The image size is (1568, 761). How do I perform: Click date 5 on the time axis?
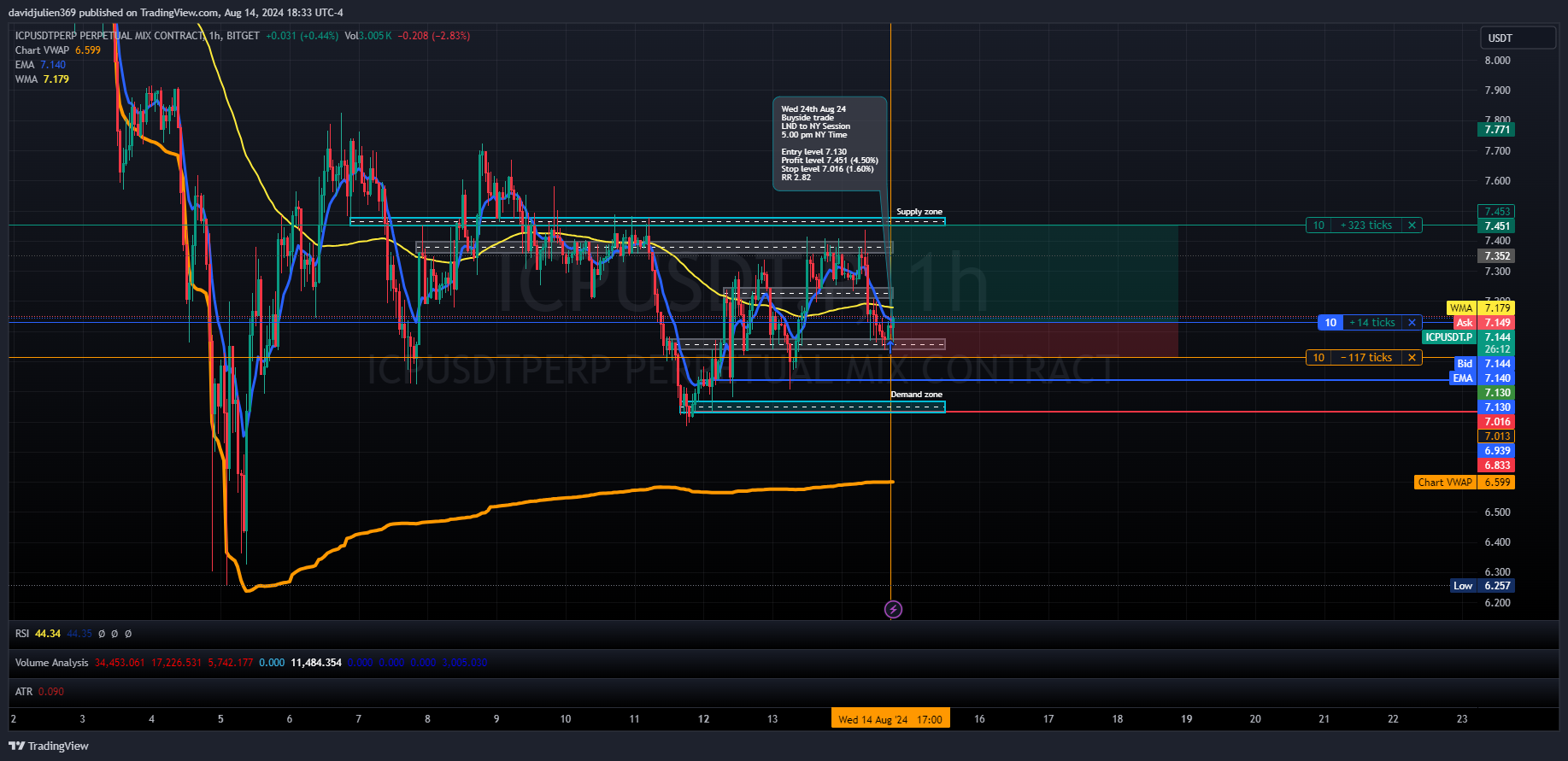coord(220,719)
